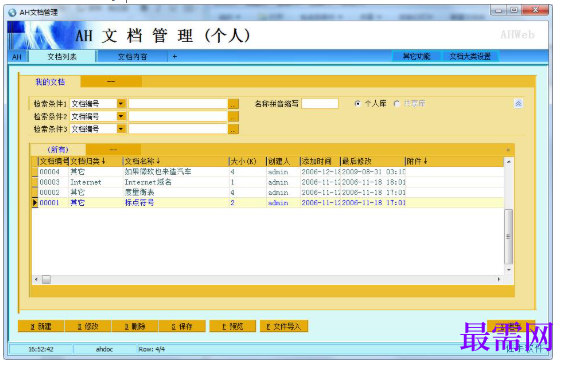Click the 新建 button
The width and height of the screenshot is (572, 368).
coord(41,326)
